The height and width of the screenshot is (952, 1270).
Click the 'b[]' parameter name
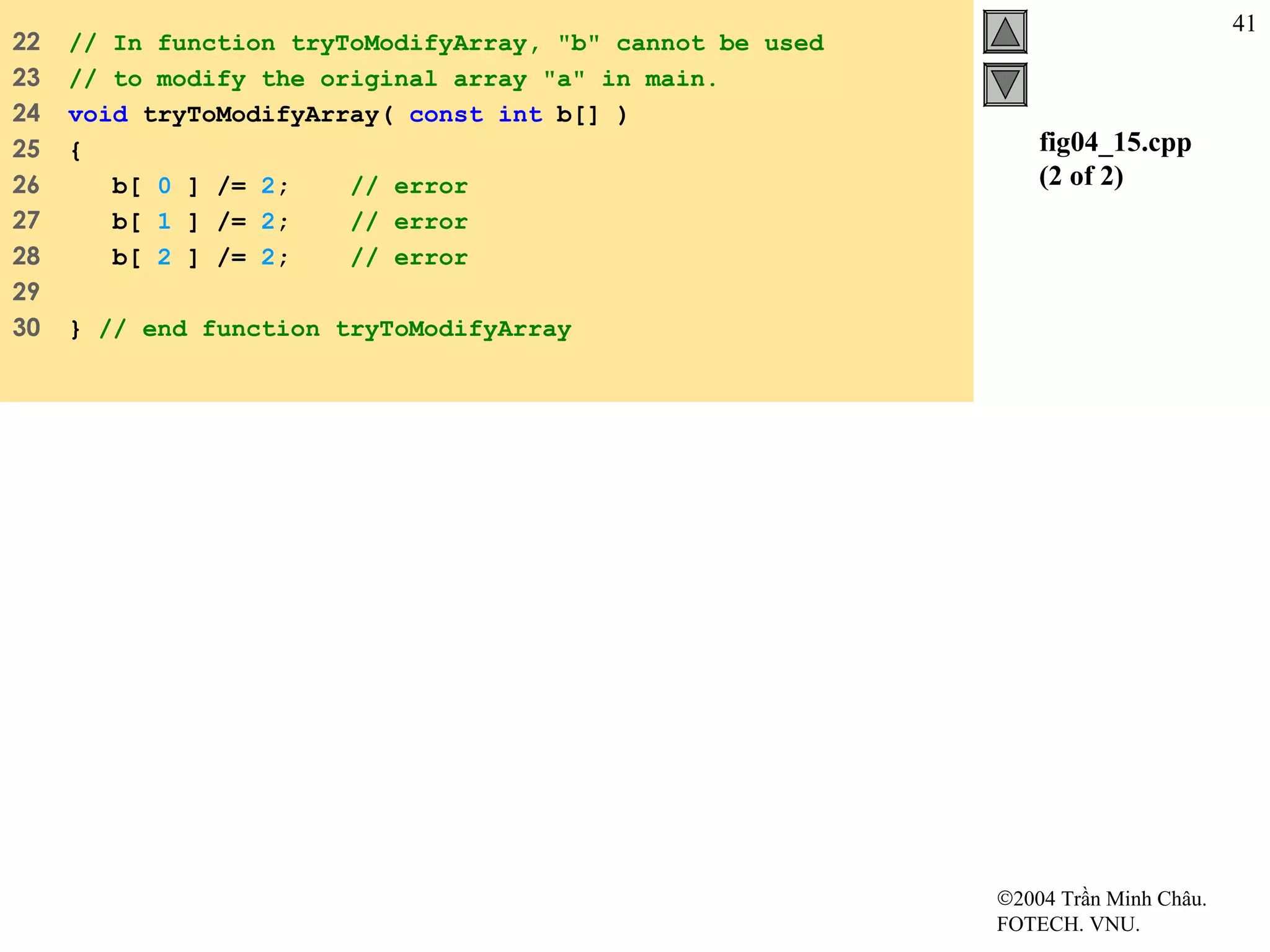tap(577, 115)
